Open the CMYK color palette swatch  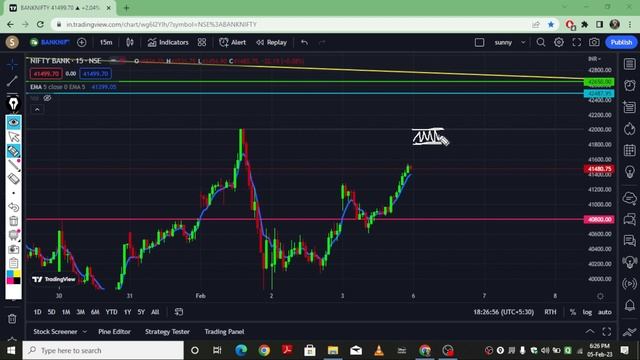point(13,277)
